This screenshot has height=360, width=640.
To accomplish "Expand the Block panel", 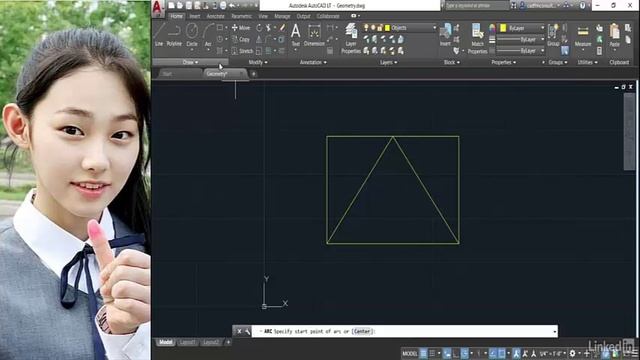I will (451, 62).
